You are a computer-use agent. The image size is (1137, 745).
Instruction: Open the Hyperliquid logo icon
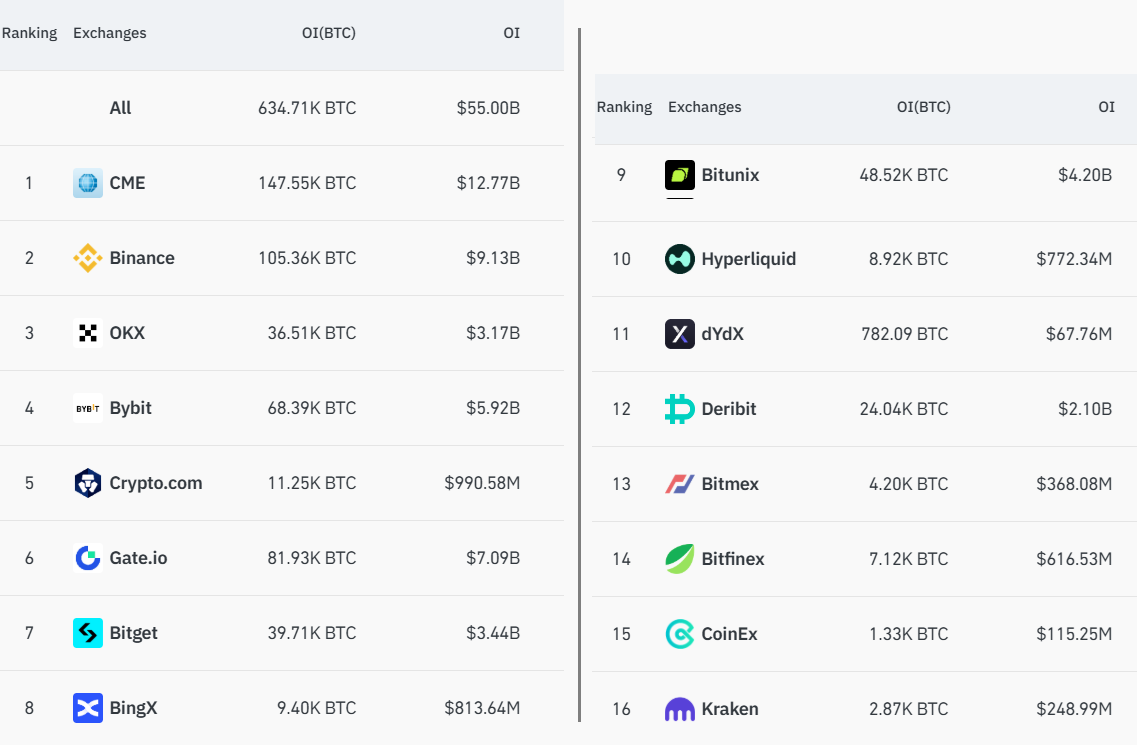point(680,259)
